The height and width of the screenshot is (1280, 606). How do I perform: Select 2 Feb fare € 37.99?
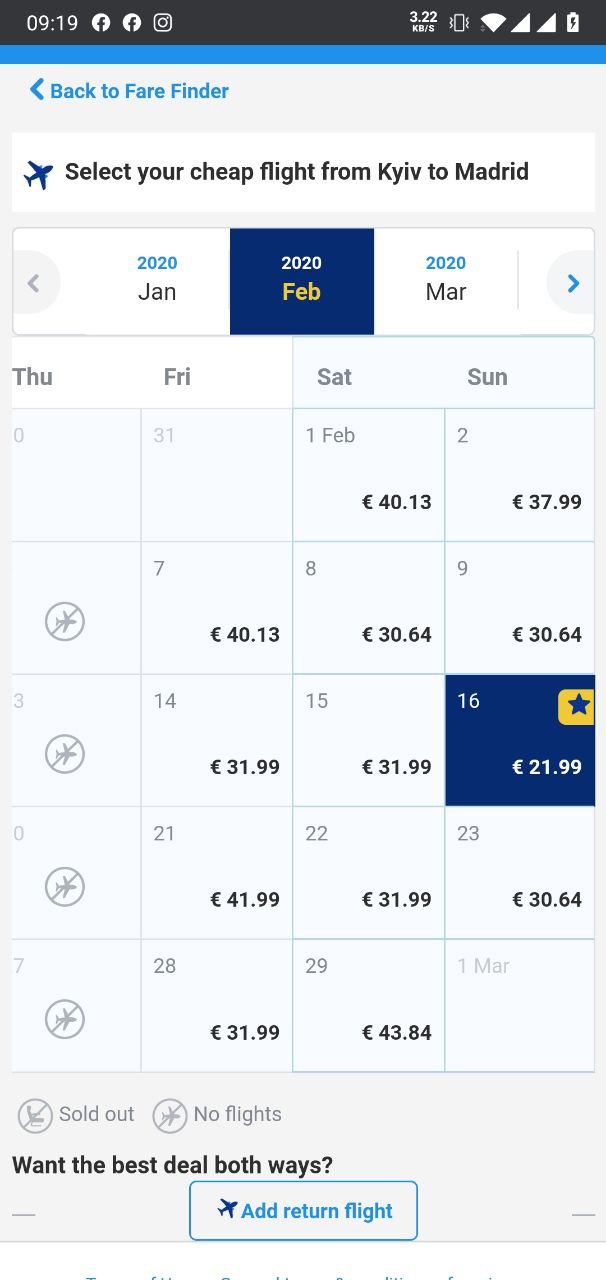click(x=520, y=475)
